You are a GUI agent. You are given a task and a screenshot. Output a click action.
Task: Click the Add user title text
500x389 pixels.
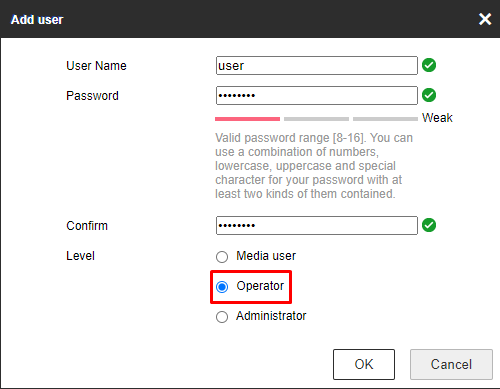37,20
